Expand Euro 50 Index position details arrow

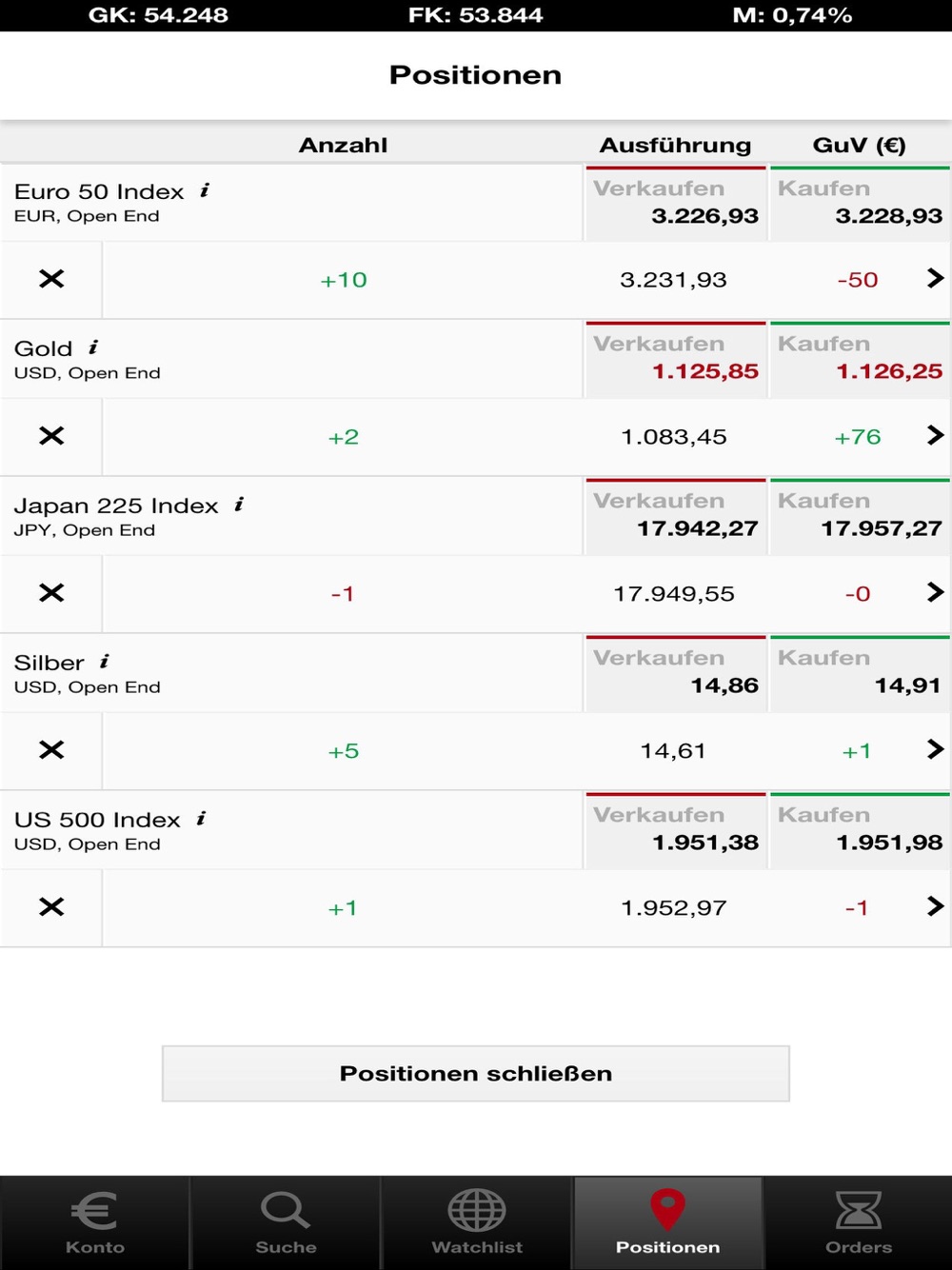[935, 278]
